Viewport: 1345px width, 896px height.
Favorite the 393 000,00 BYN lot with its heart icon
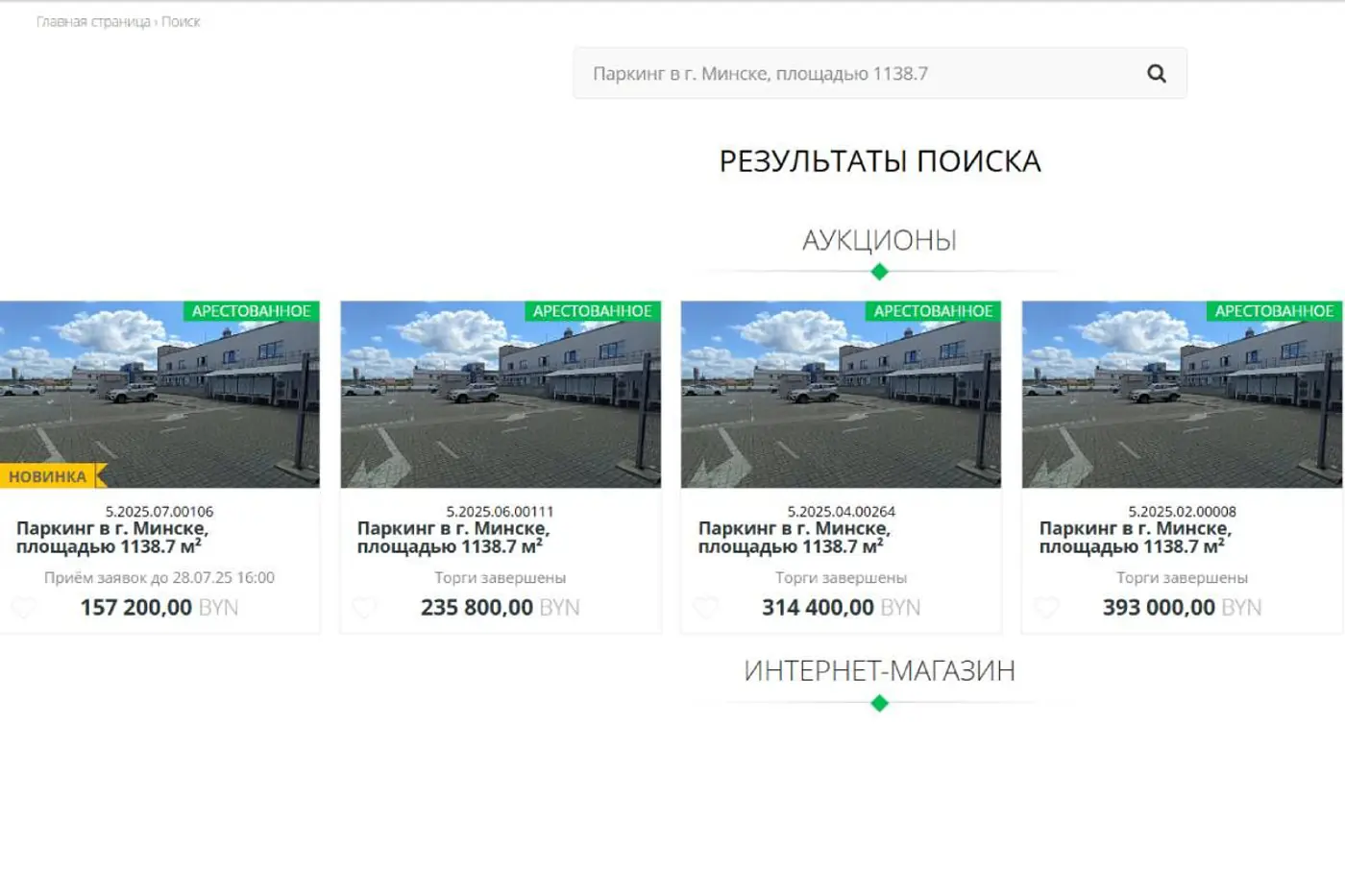click(1046, 608)
